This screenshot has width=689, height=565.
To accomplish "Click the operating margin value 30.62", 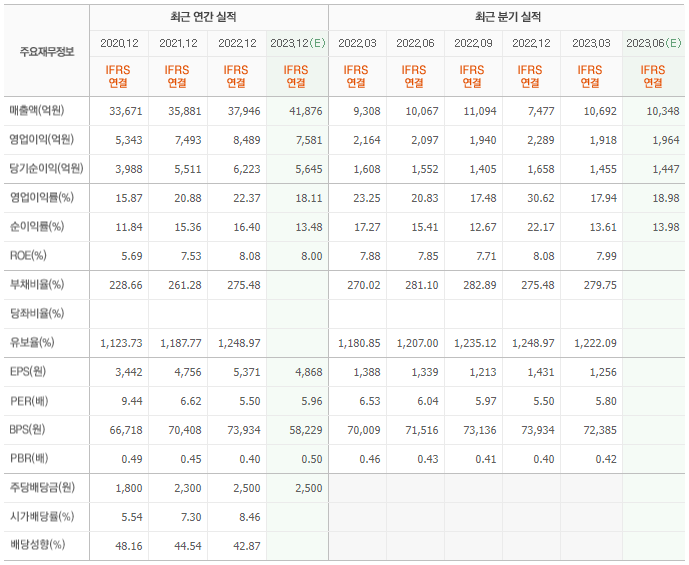I will tap(541, 198).
